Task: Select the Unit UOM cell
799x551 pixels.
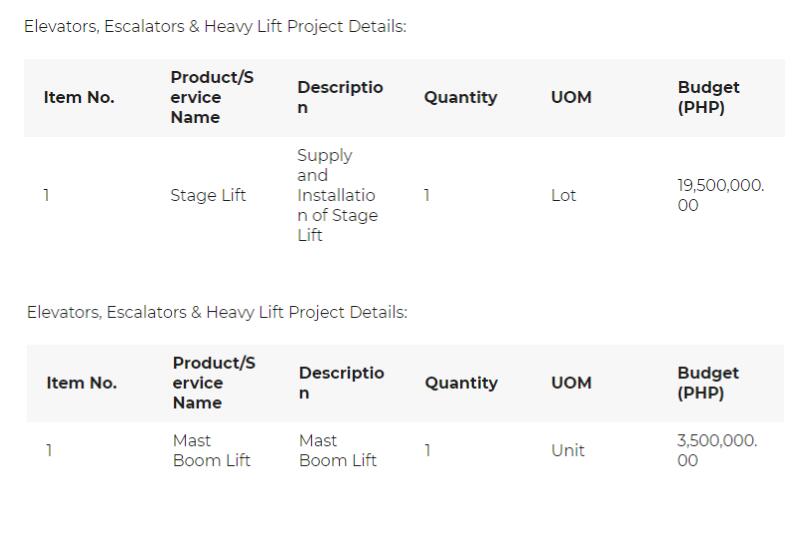Action: [x=567, y=451]
